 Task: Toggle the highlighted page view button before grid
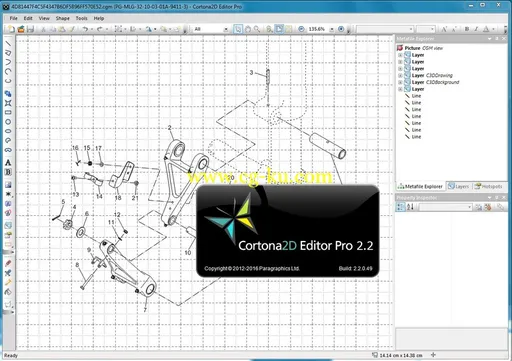pyautogui.click(x=279, y=29)
